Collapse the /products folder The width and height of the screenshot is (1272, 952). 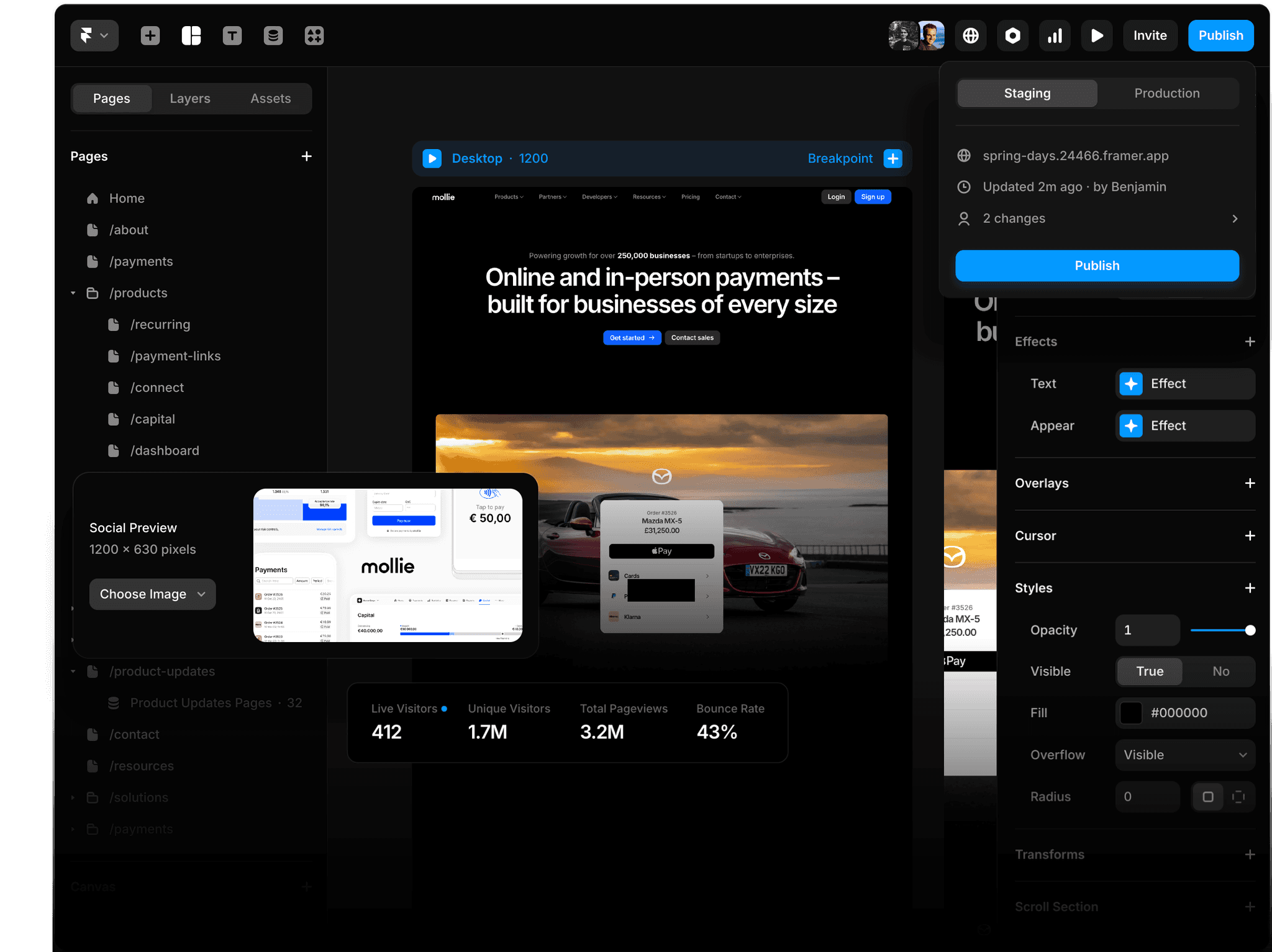click(x=73, y=293)
